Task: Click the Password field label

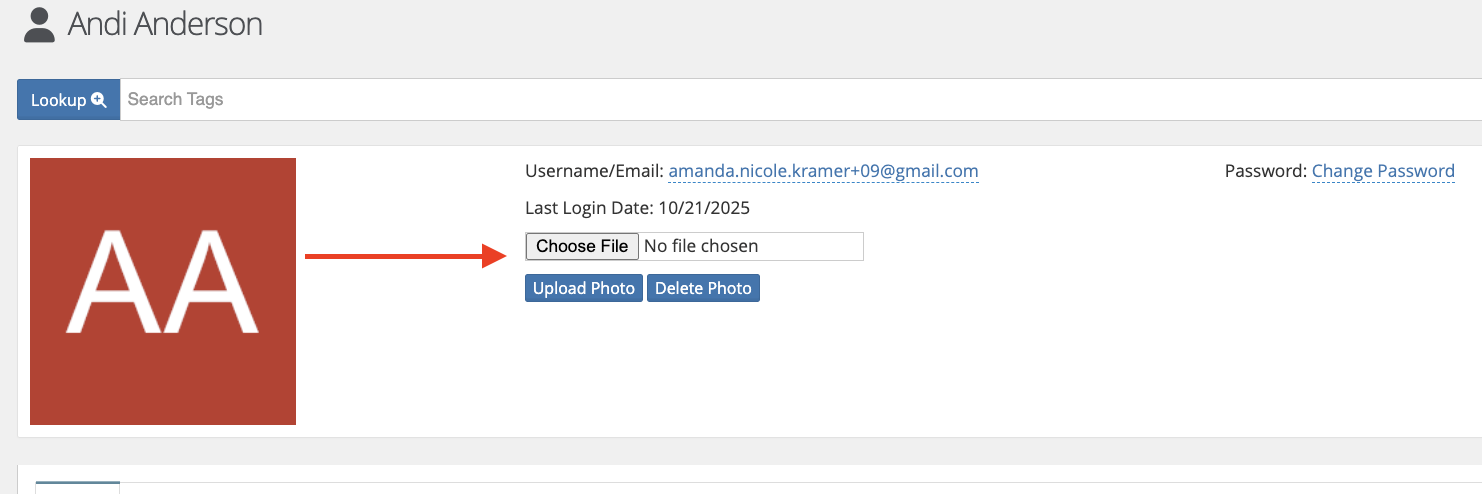Action: tap(1265, 171)
